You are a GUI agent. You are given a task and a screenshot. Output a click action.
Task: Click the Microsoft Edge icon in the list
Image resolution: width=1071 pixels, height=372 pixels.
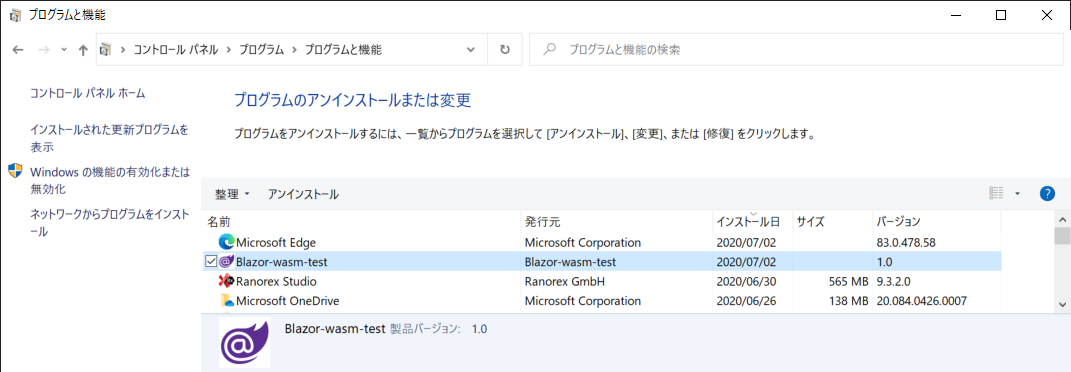pos(226,242)
